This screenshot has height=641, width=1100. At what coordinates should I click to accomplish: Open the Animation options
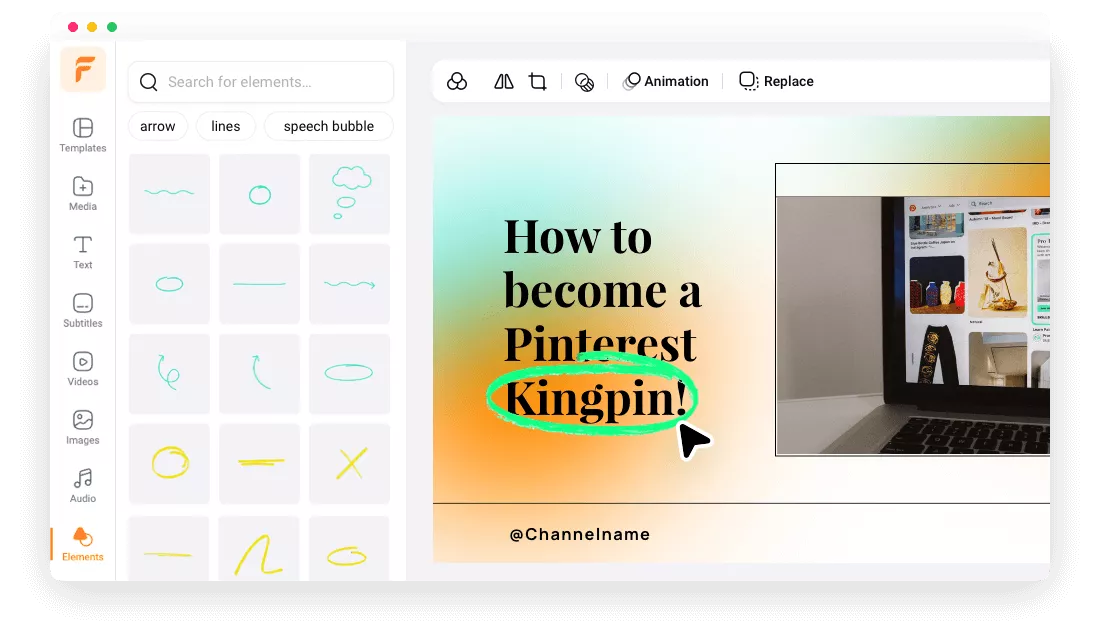click(665, 81)
